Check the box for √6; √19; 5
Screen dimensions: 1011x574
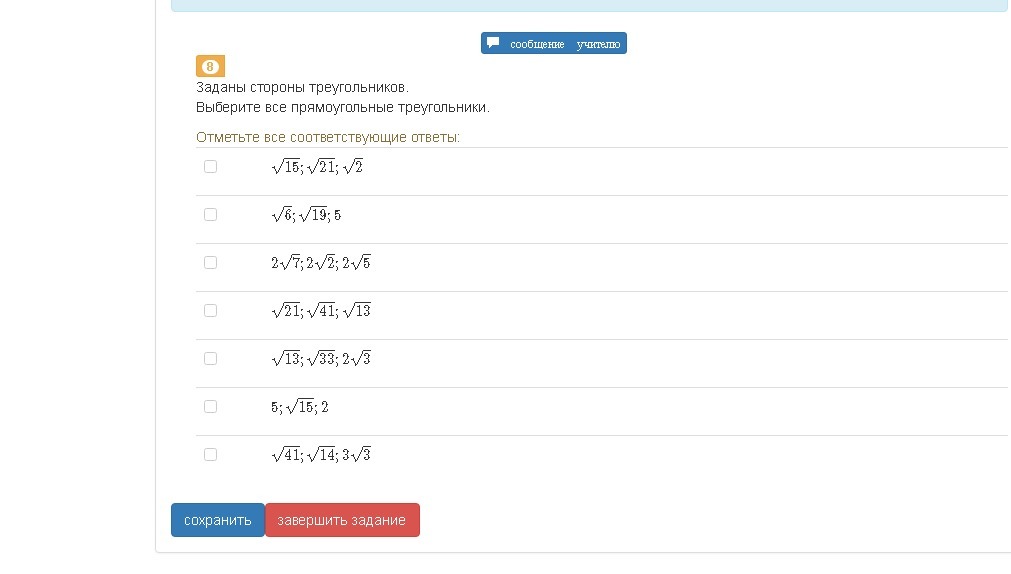point(210,214)
